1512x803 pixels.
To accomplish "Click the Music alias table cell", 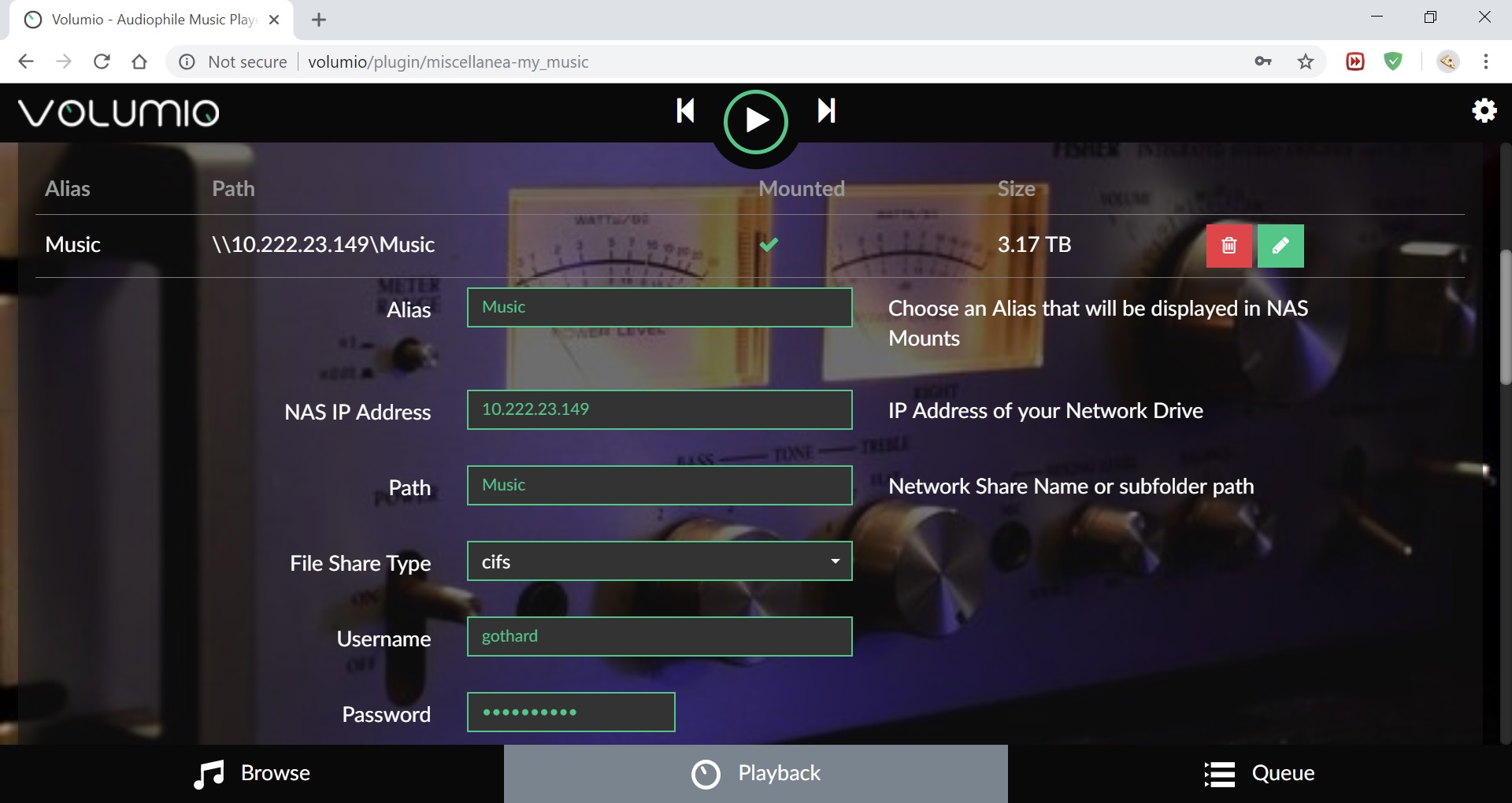I will pyautogui.click(x=72, y=245).
